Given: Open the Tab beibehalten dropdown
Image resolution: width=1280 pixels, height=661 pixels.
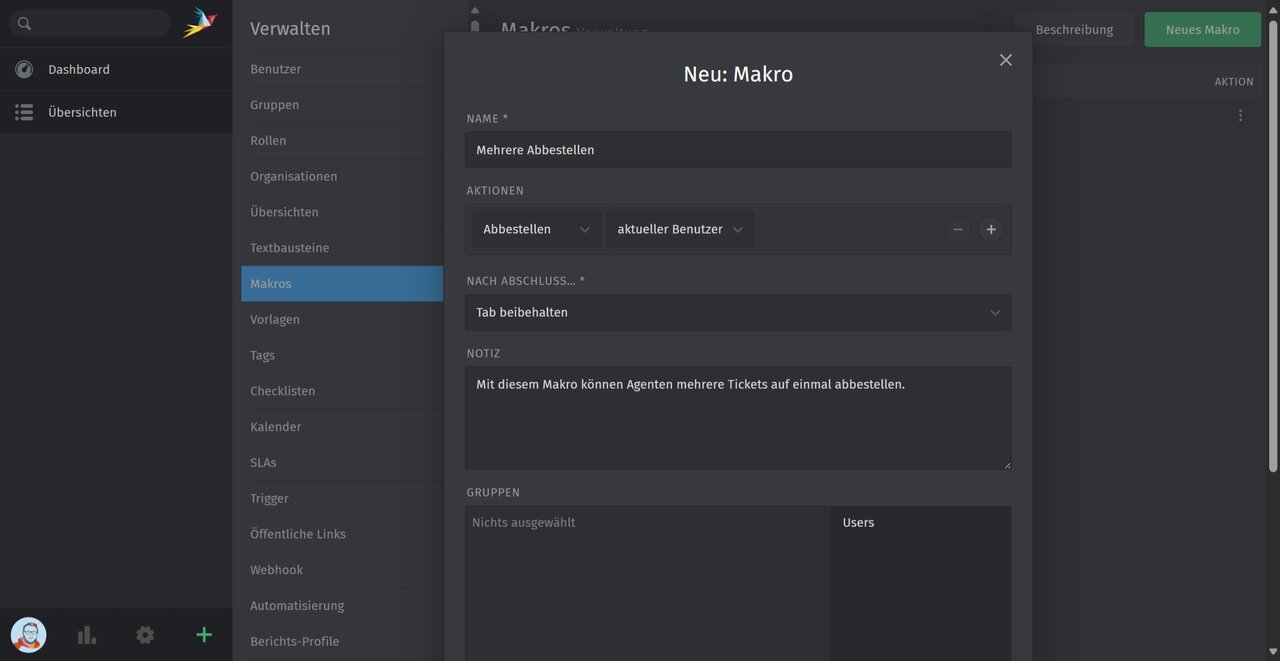Looking at the screenshot, I should pos(738,312).
